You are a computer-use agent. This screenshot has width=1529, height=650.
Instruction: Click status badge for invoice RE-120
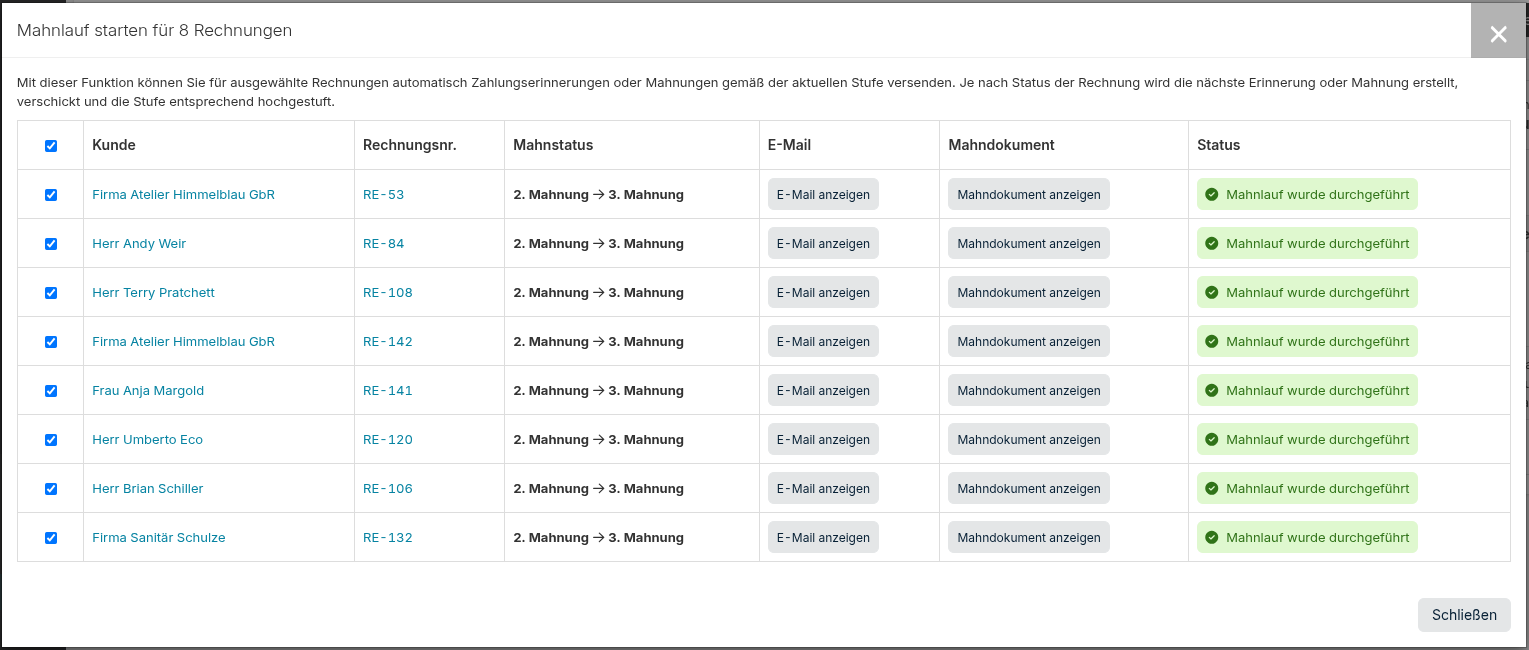pyautogui.click(x=1307, y=440)
